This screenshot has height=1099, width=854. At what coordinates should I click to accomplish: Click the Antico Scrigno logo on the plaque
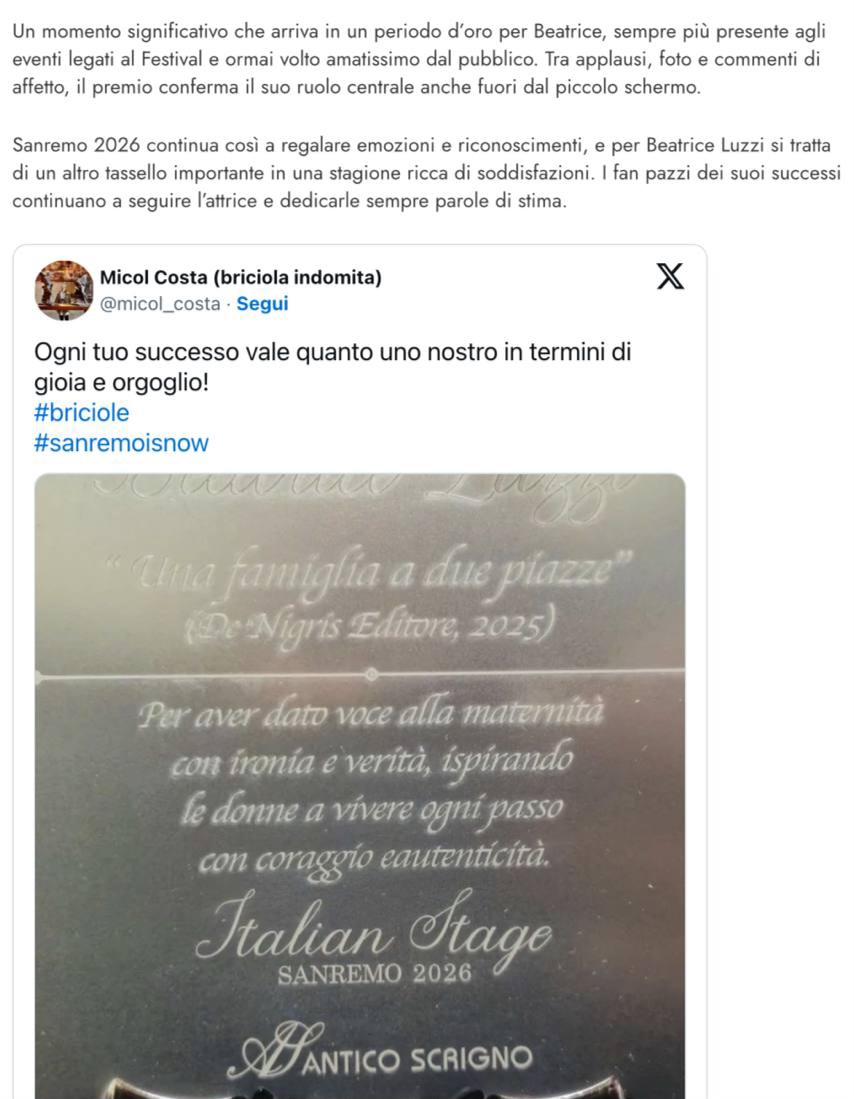[x=379, y=1052]
